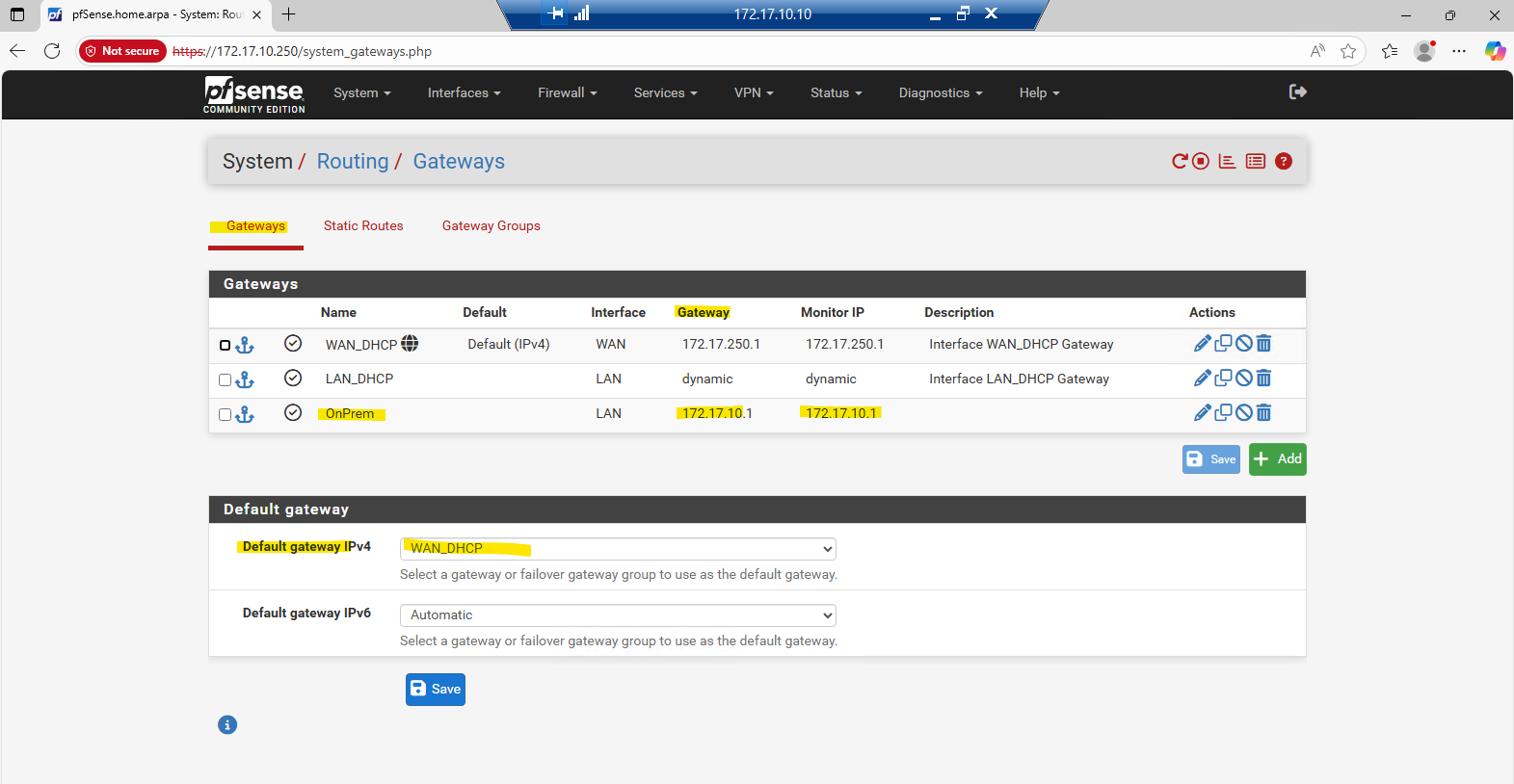Open the Default gateway IPv6 dropdown
Viewport: 1514px width, 784px height.
coord(618,614)
